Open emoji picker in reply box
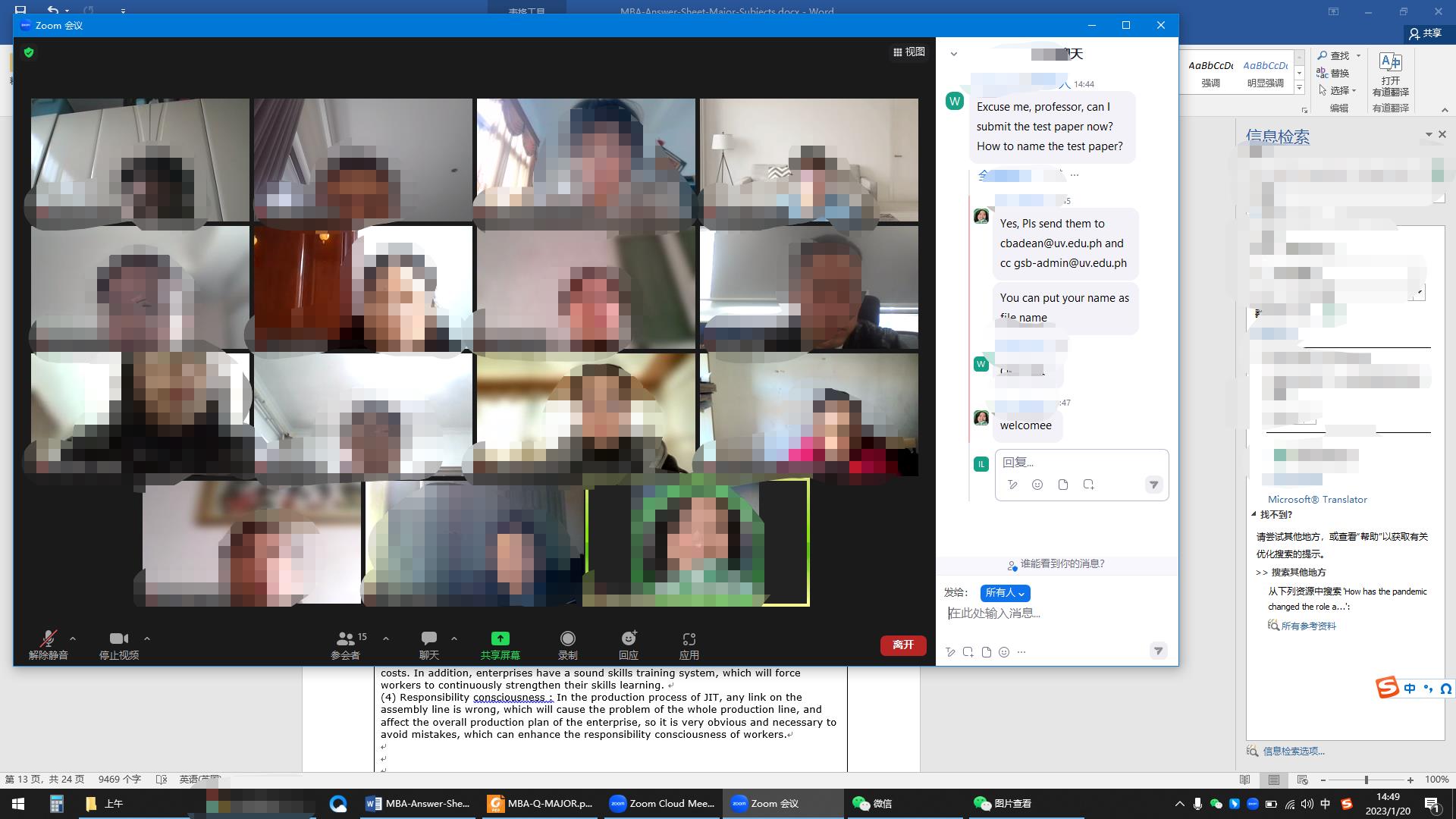Screen dimensions: 1456x819 tap(1037, 485)
